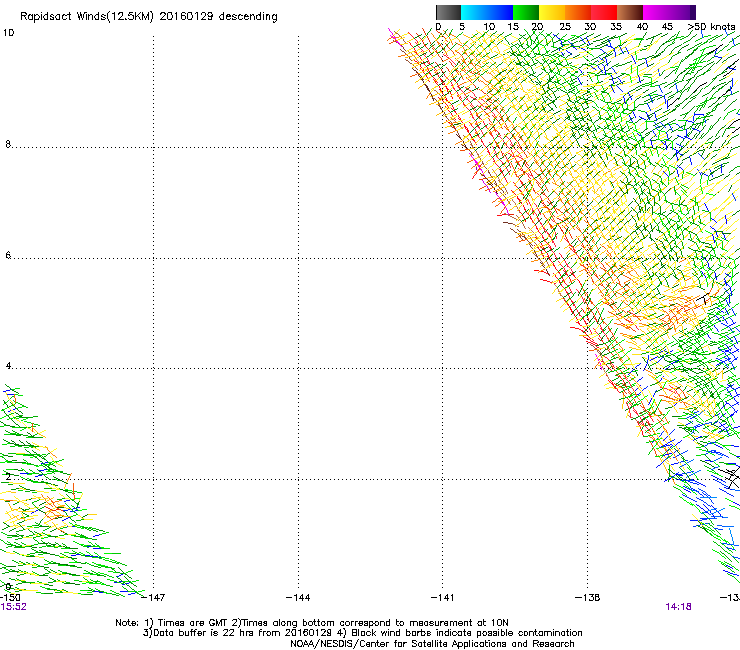Click the red 30-35 knots legend color
The width and height of the screenshot is (740, 650).
[x=604, y=12]
